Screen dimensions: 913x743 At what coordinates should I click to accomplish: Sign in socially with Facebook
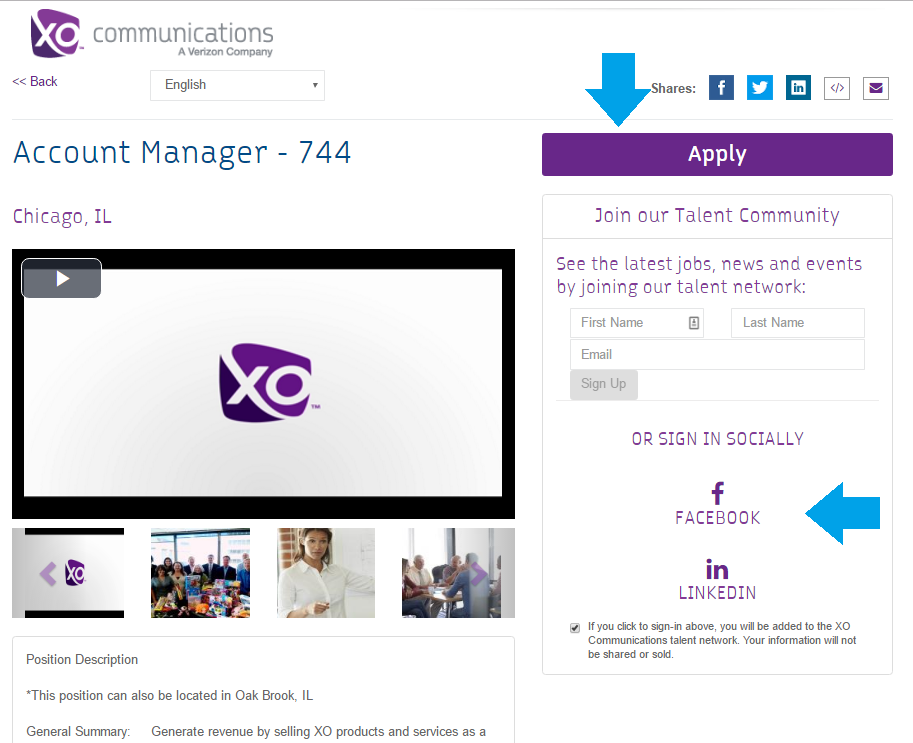point(717,504)
